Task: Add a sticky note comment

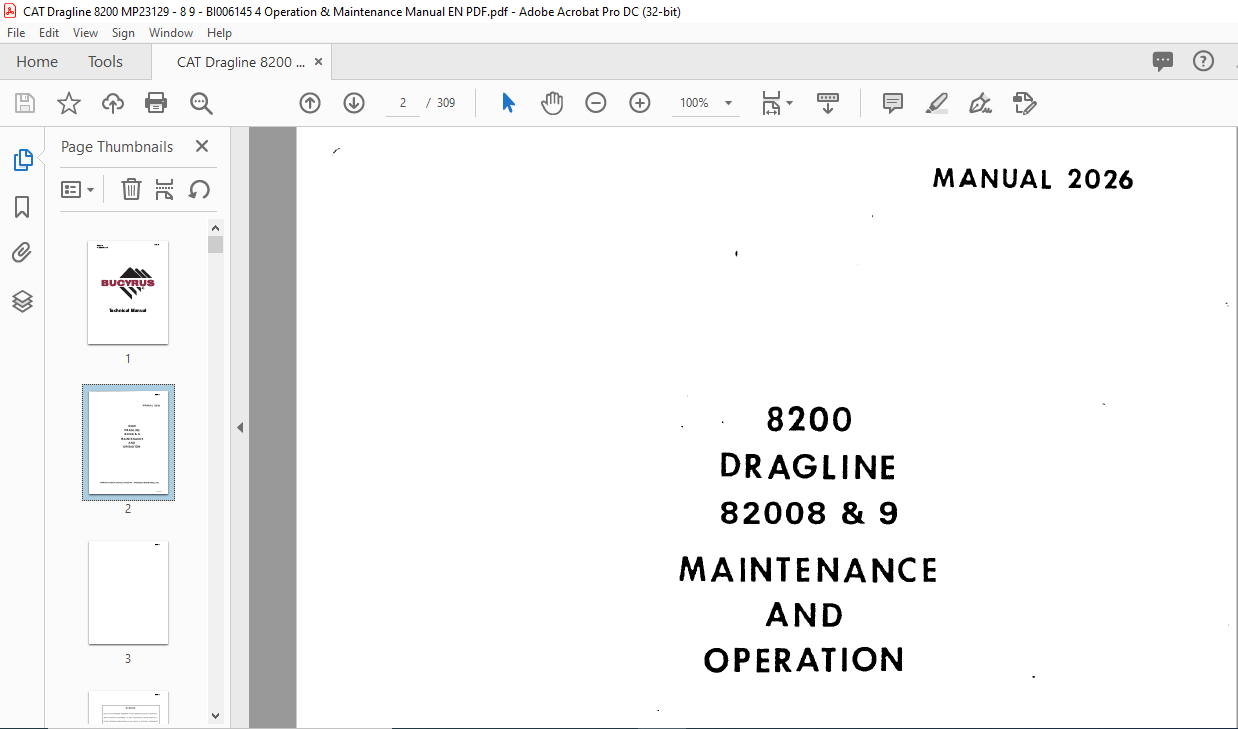Action: tap(893, 103)
